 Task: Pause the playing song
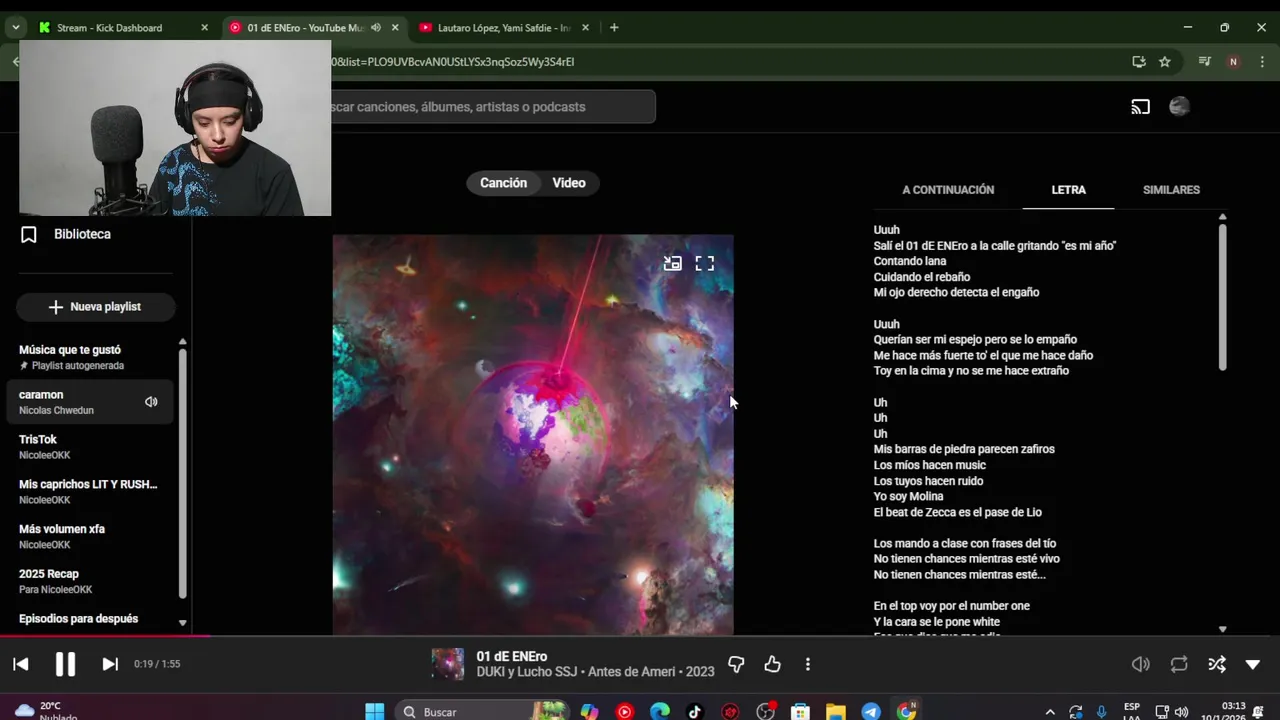pyautogui.click(x=65, y=664)
